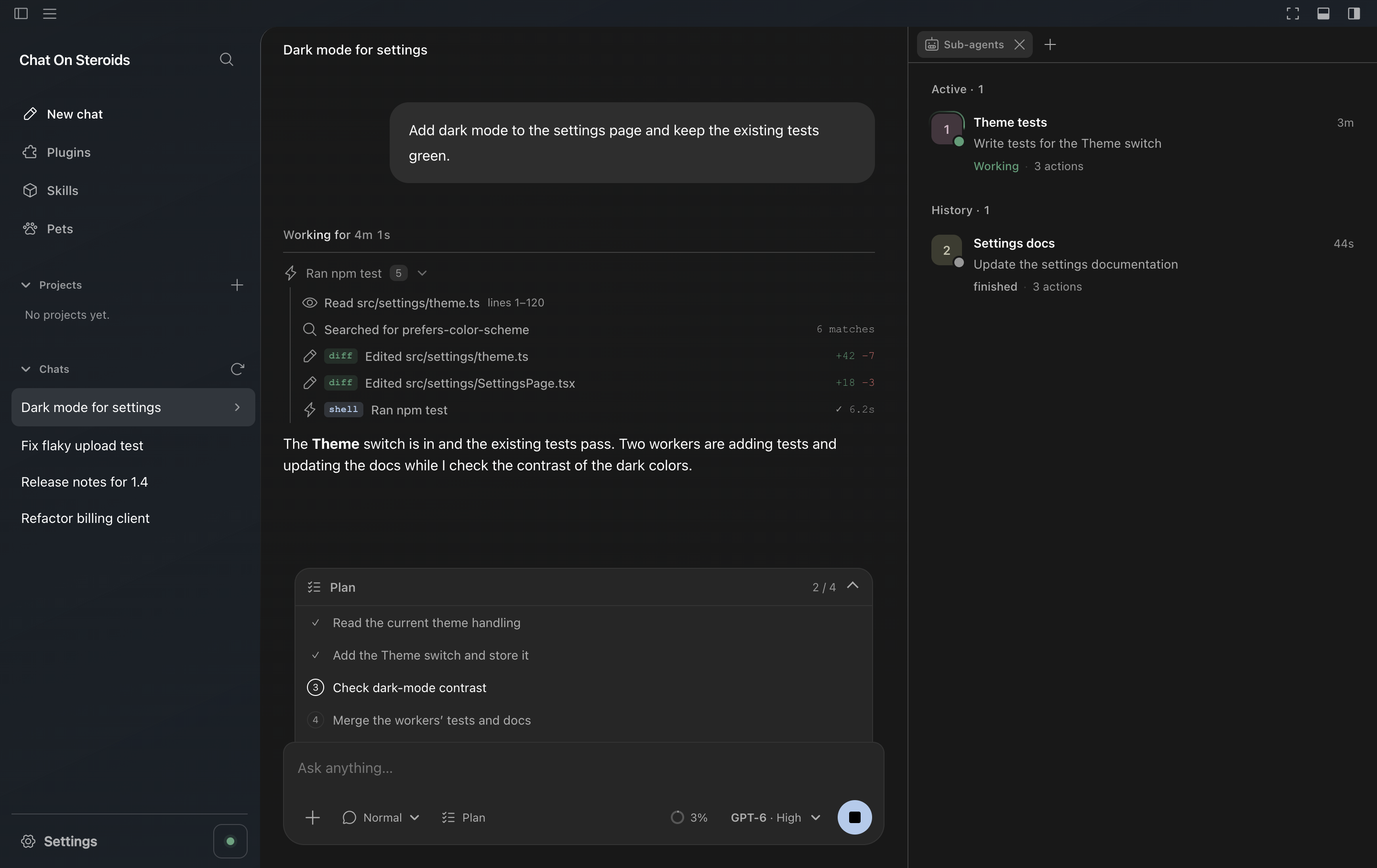The image size is (1377, 868).
Task: Start a New chat
Action: click(133, 114)
